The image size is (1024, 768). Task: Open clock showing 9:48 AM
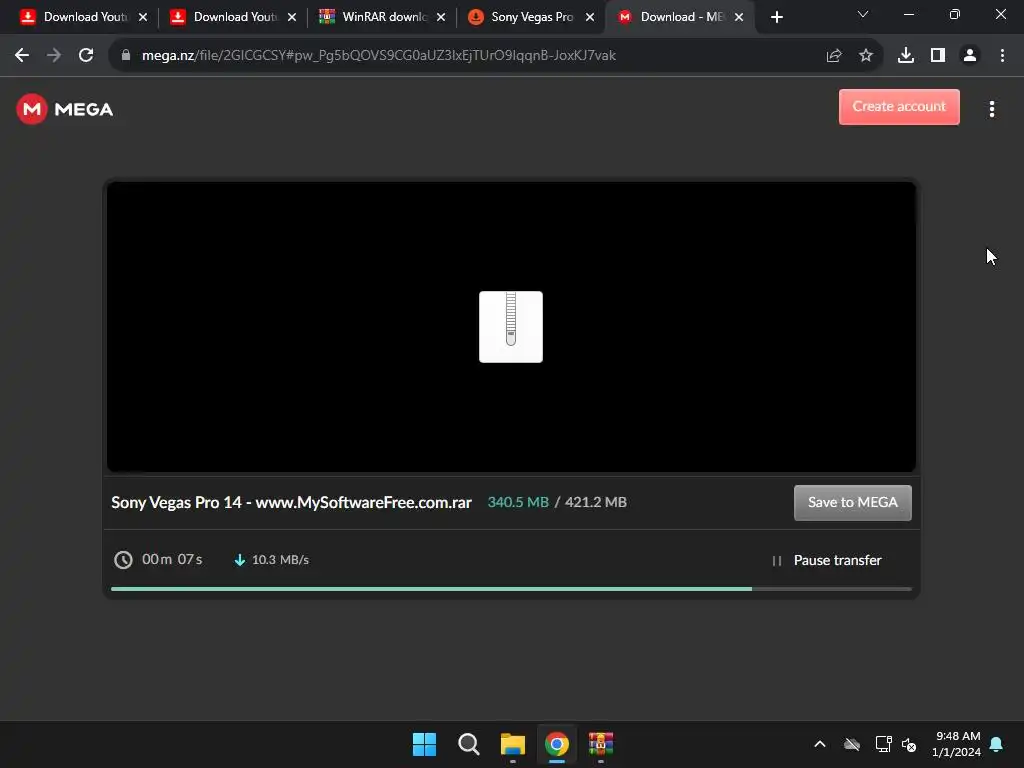tap(957, 744)
